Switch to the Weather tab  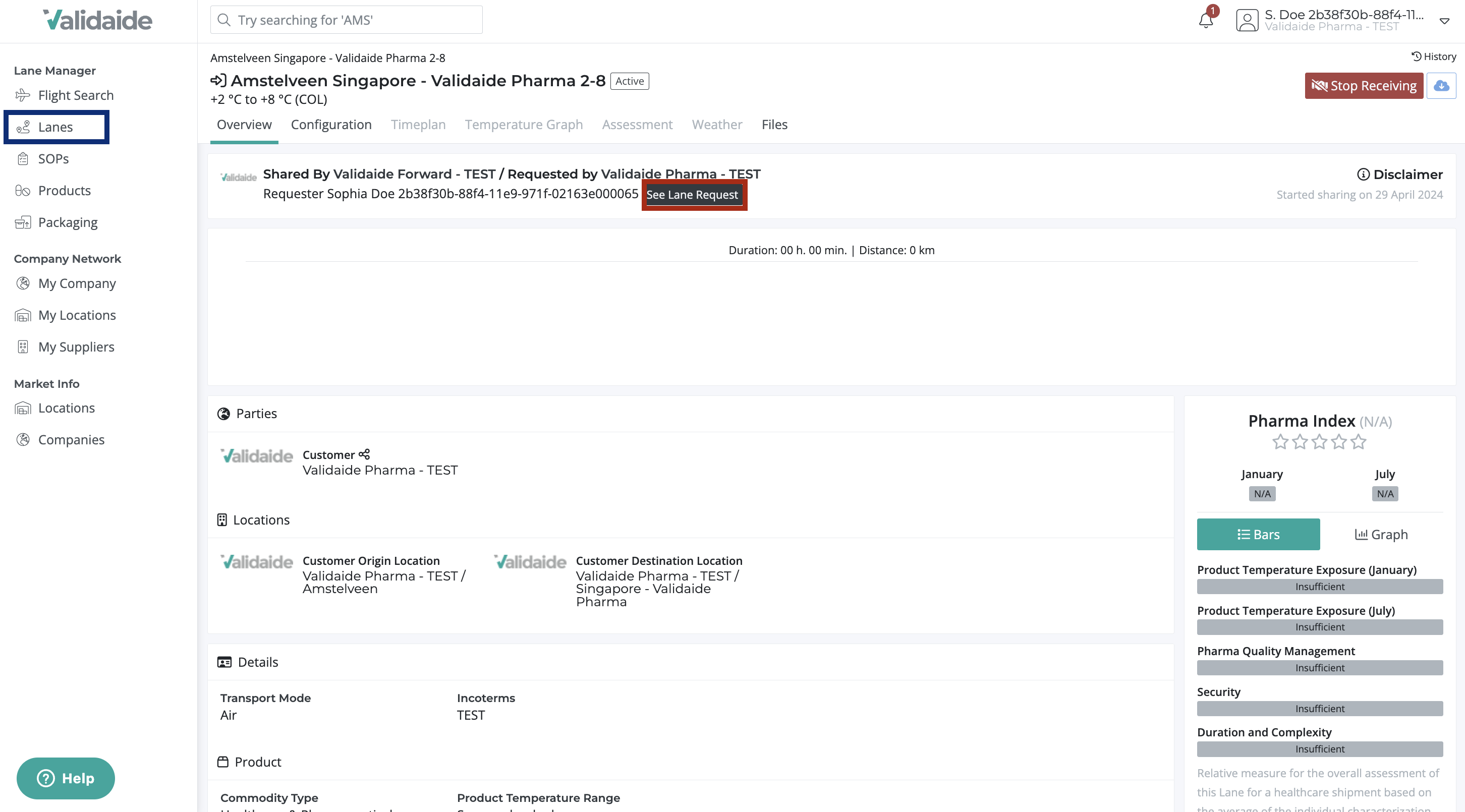point(716,125)
